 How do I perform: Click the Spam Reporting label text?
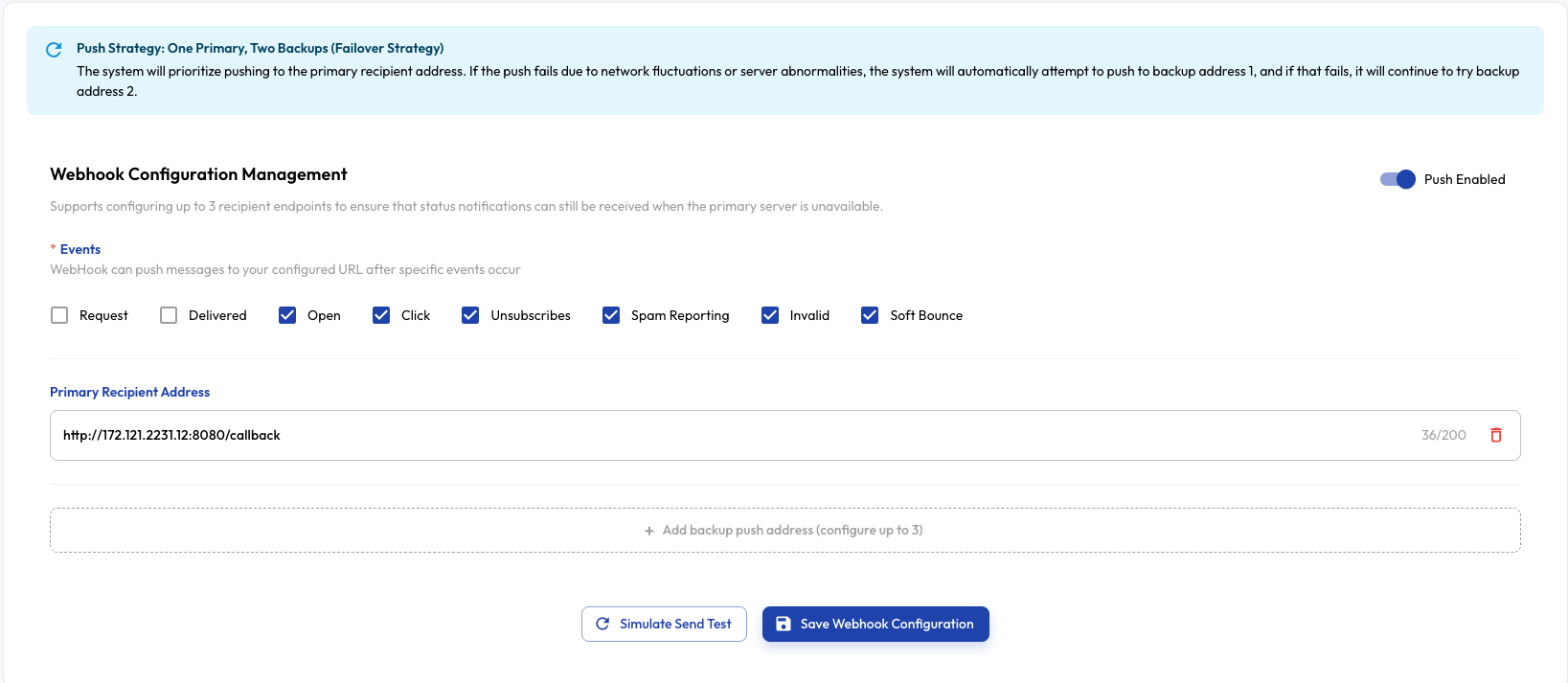click(x=679, y=315)
